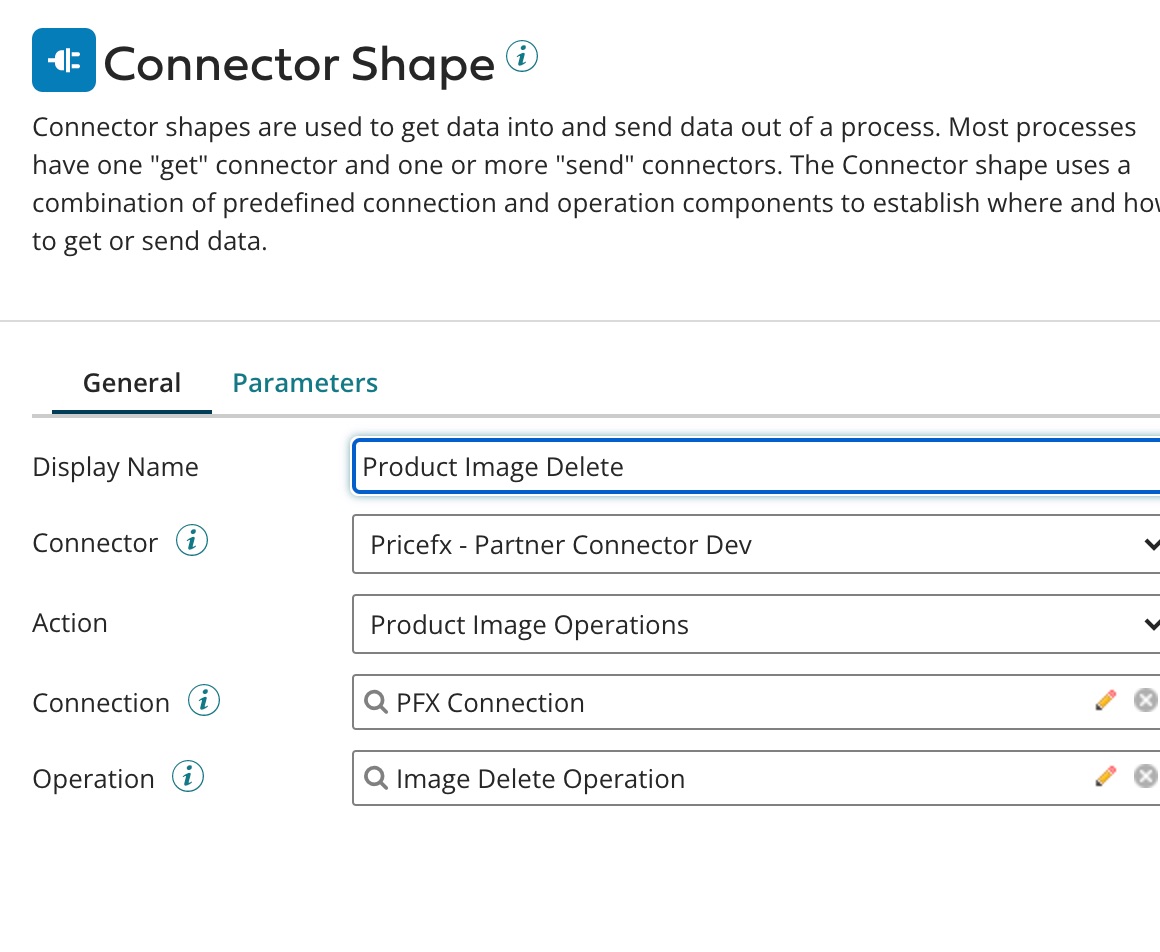Screen dimensions: 1160x952
Task: Edit Image Delete Operation via pencil icon
Action: (1105, 777)
